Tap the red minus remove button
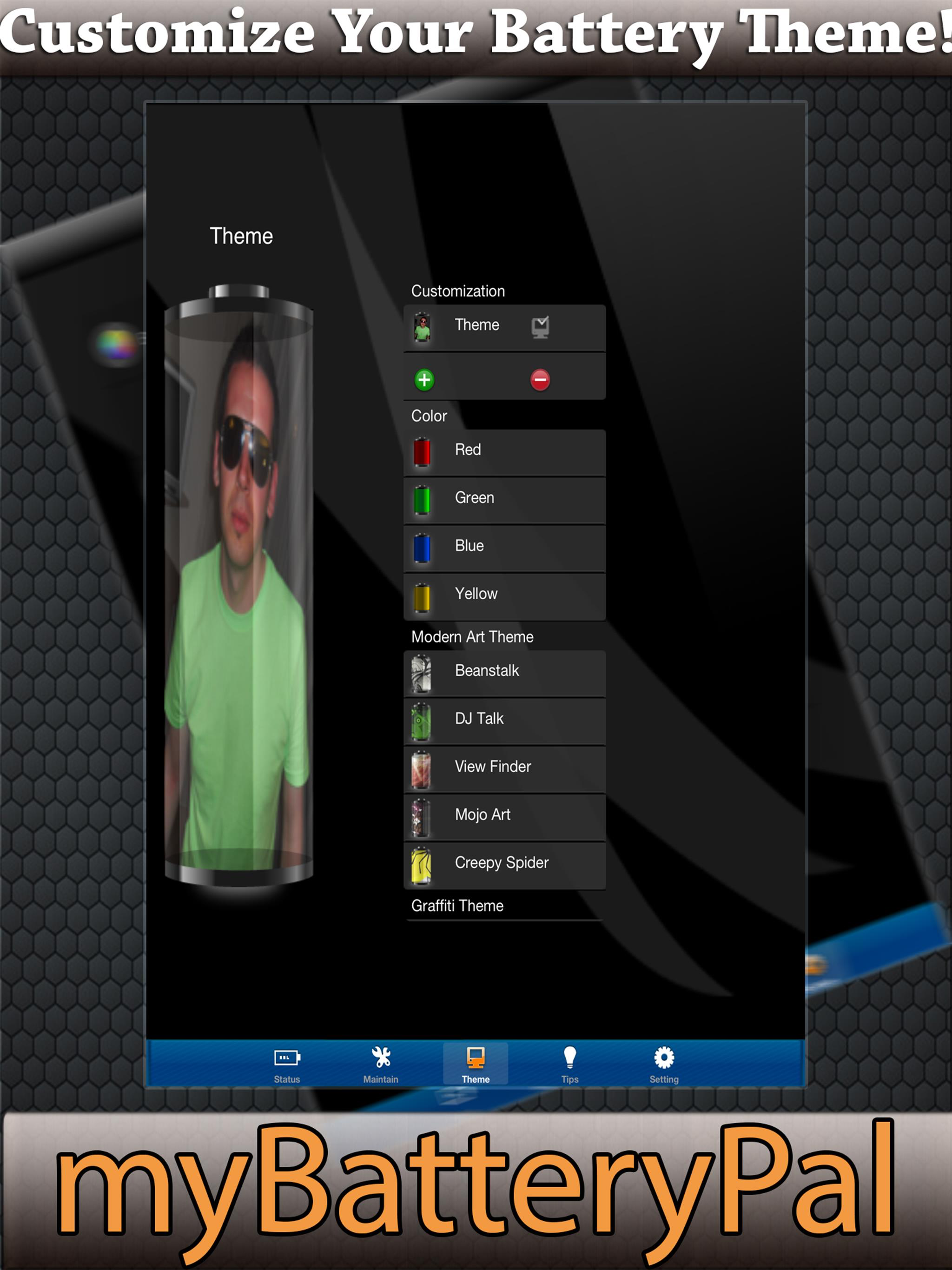The image size is (952, 1270). [x=540, y=379]
